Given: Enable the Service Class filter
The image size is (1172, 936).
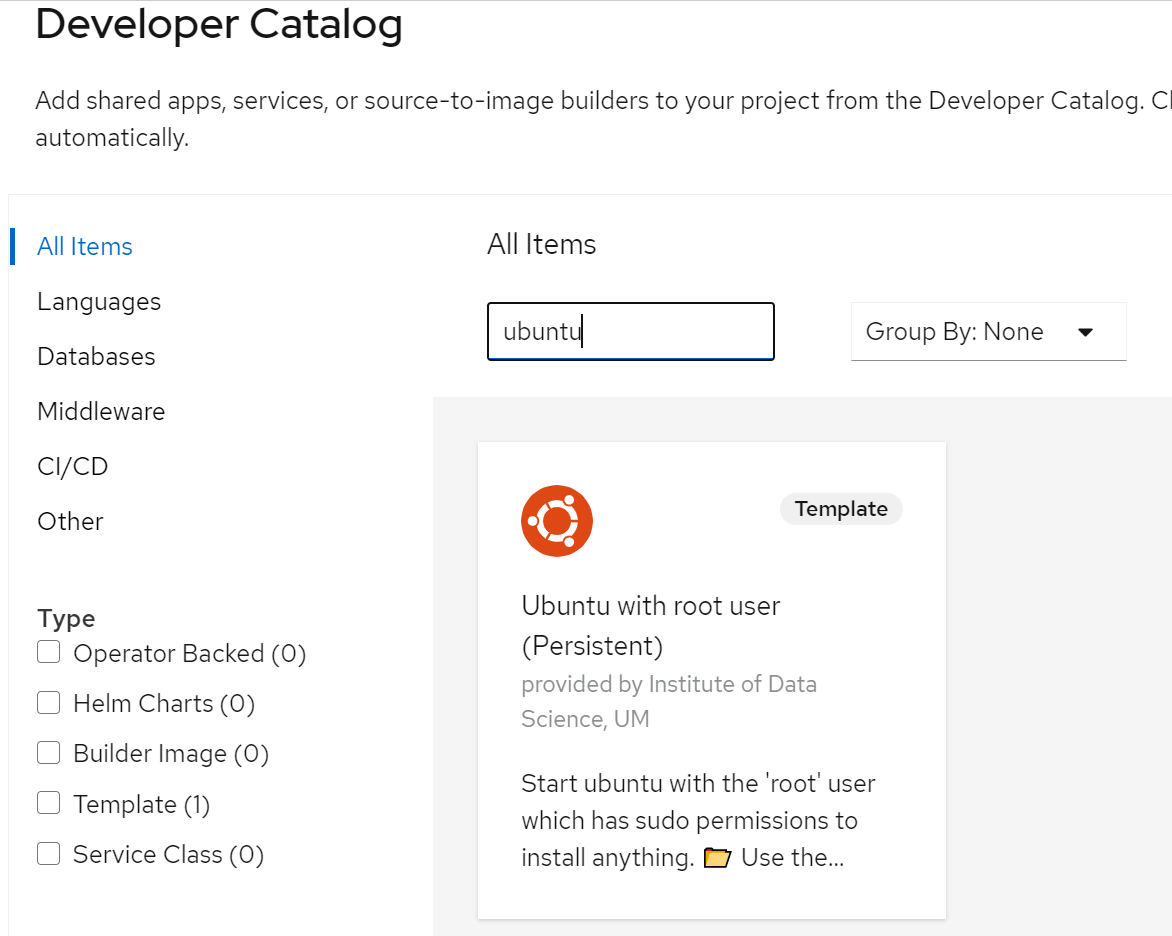Looking at the screenshot, I should coord(49,853).
